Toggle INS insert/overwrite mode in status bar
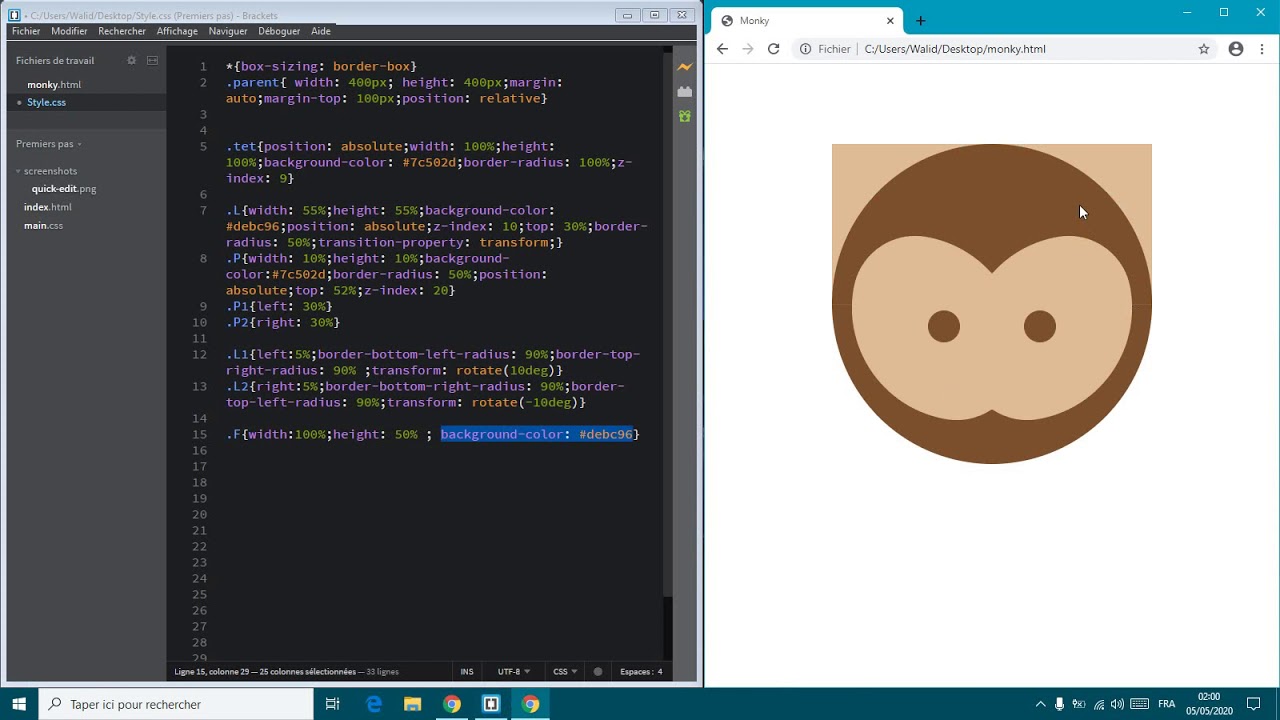The height and width of the screenshot is (720, 1280). (x=467, y=672)
